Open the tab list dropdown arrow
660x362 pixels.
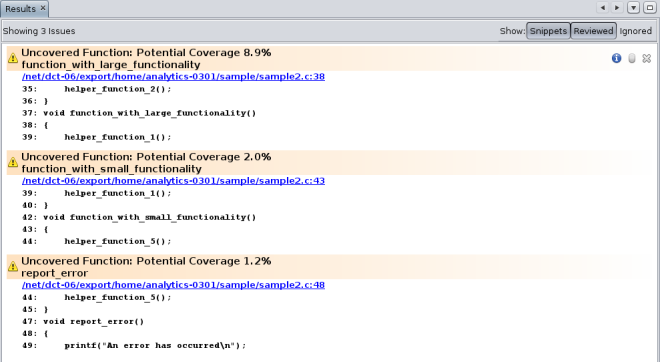click(633, 8)
